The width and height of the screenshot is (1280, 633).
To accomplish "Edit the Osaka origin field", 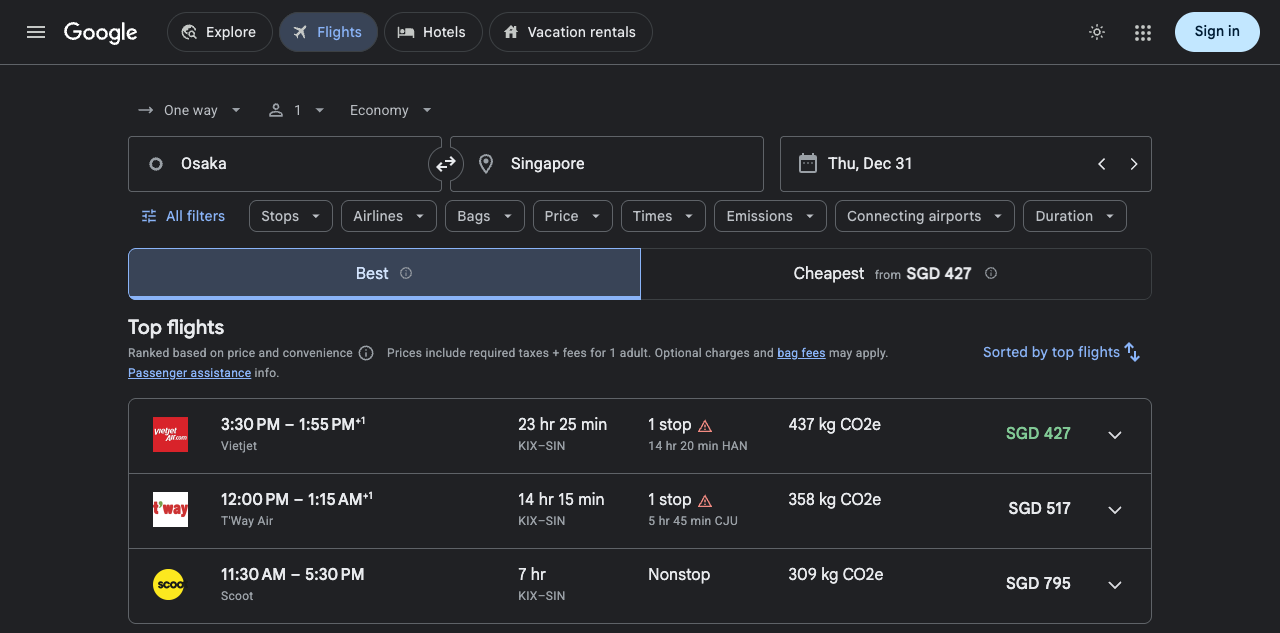I will (285, 164).
